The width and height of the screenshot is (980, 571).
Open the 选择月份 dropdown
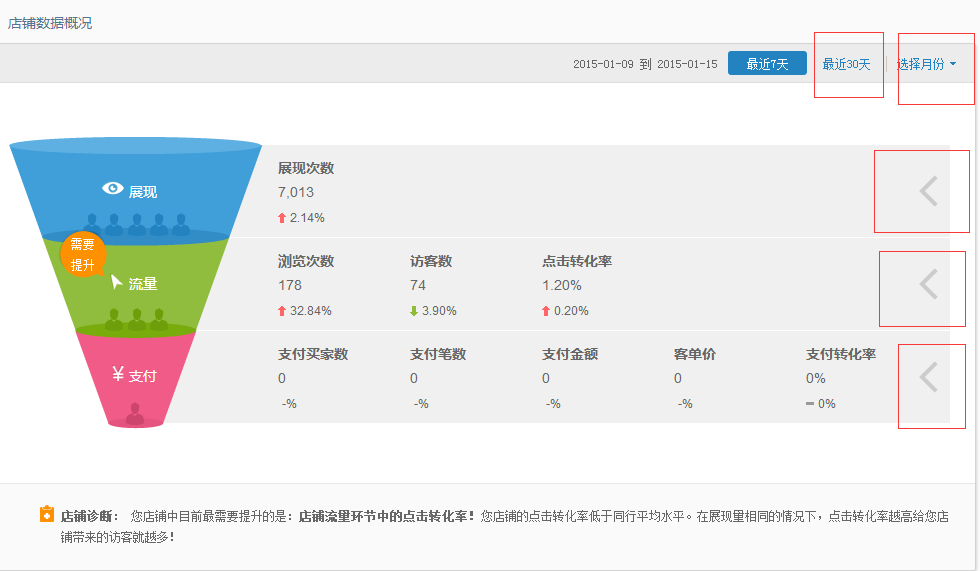[x=927, y=64]
